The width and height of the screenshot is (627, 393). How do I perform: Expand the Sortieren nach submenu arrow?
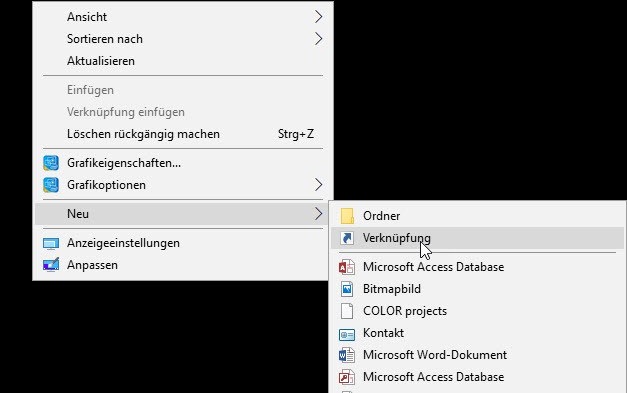[318, 39]
